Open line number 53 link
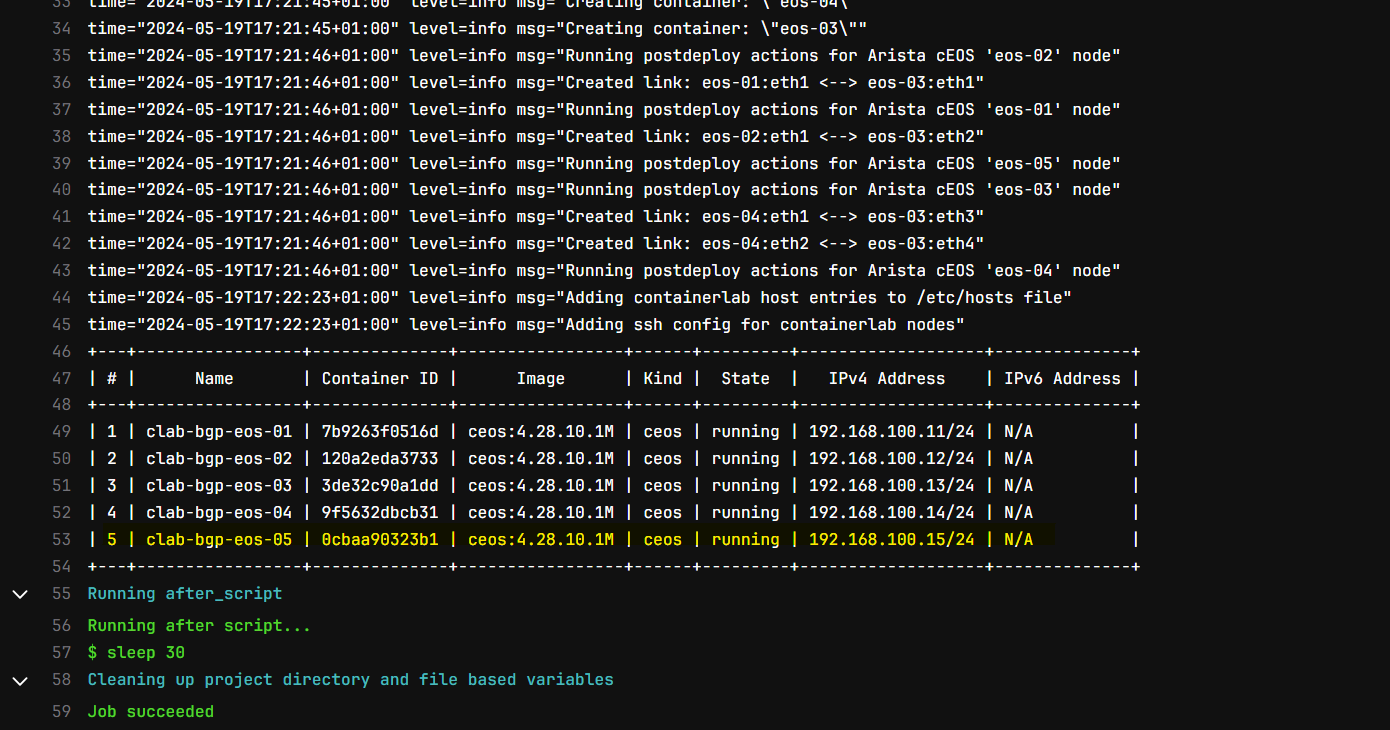This screenshot has width=1390, height=730. click(61, 539)
